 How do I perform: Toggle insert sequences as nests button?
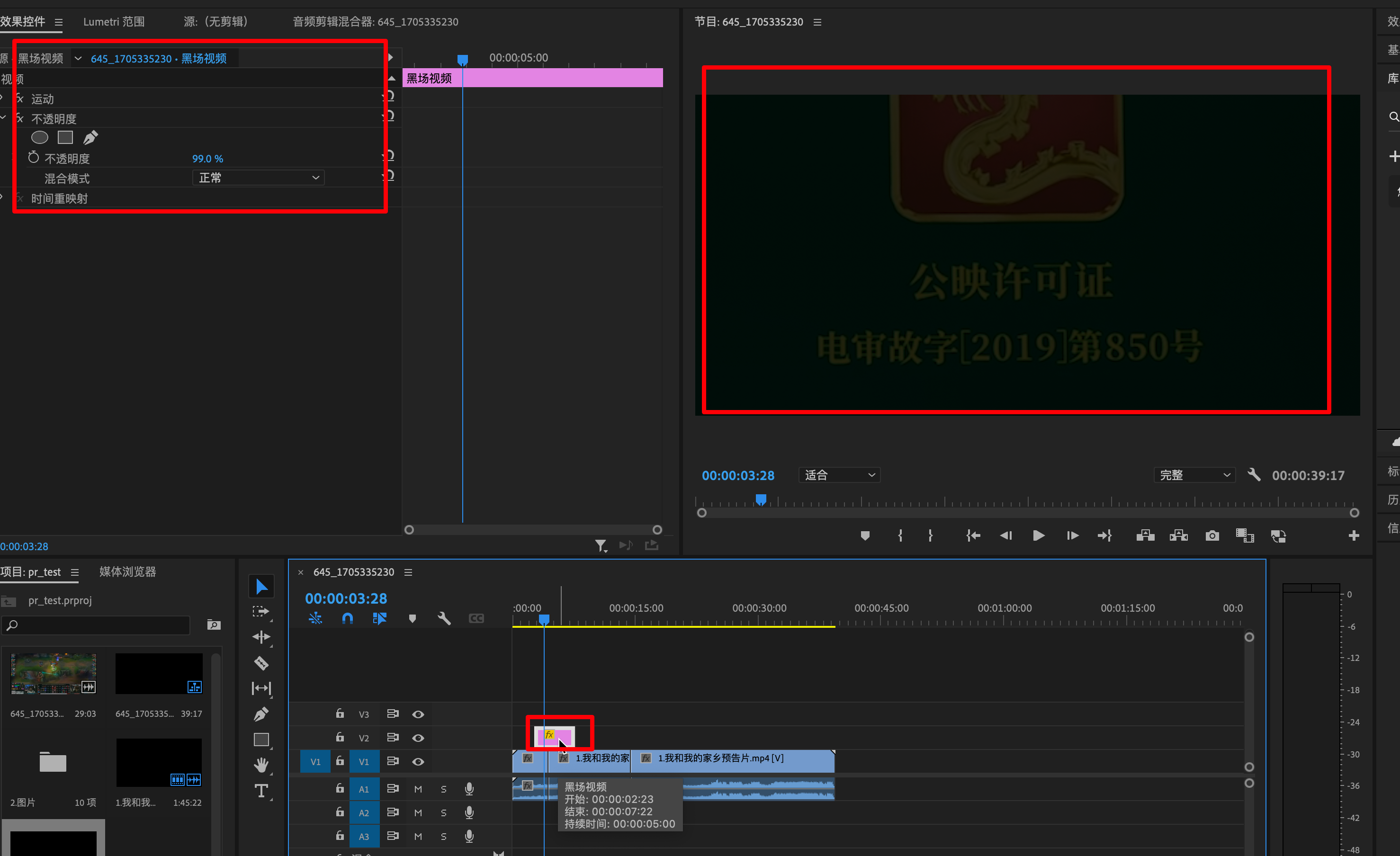(x=315, y=619)
